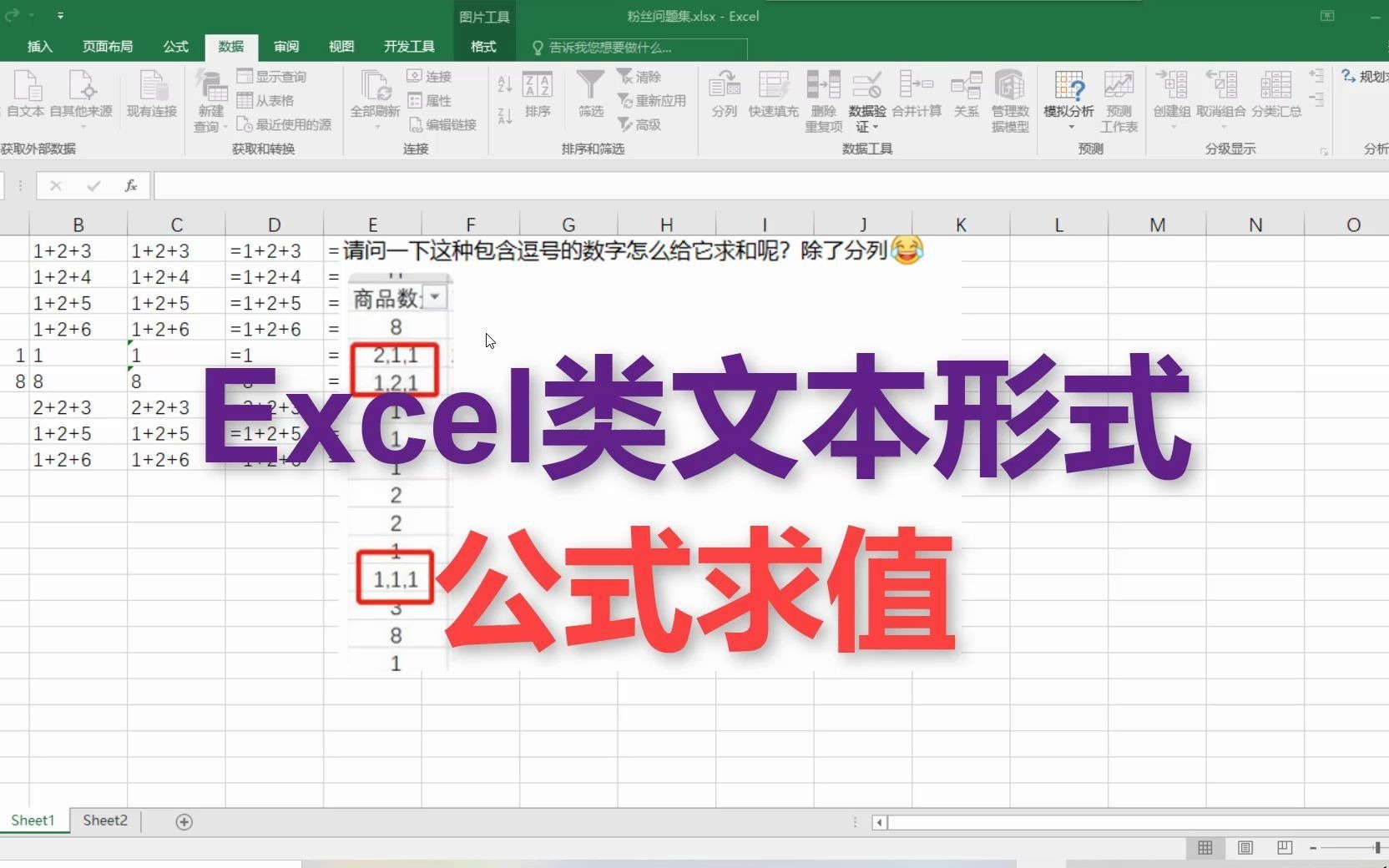This screenshot has height=868, width=1389.
Task: Switch to Normal view in status bar
Action: click(x=1205, y=848)
